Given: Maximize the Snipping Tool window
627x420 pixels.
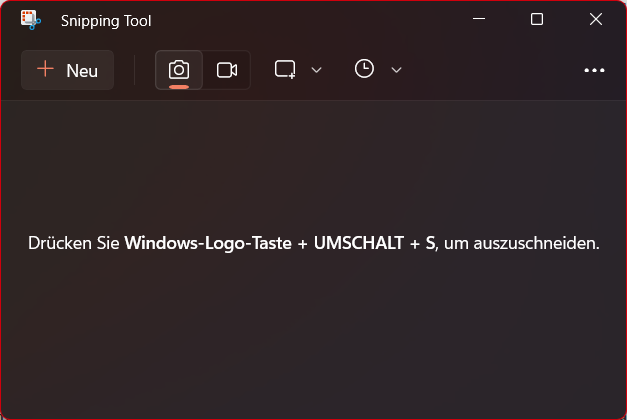Looking at the screenshot, I should coord(537,19).
